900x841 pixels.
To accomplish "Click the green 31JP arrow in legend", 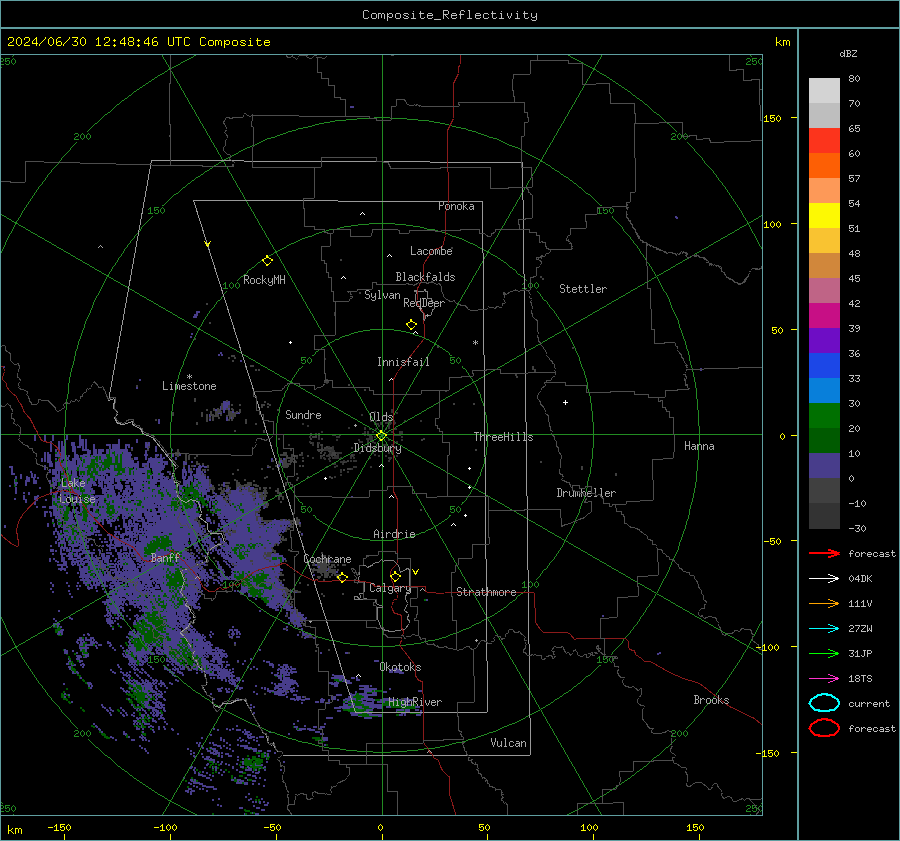I will (824, 653).
